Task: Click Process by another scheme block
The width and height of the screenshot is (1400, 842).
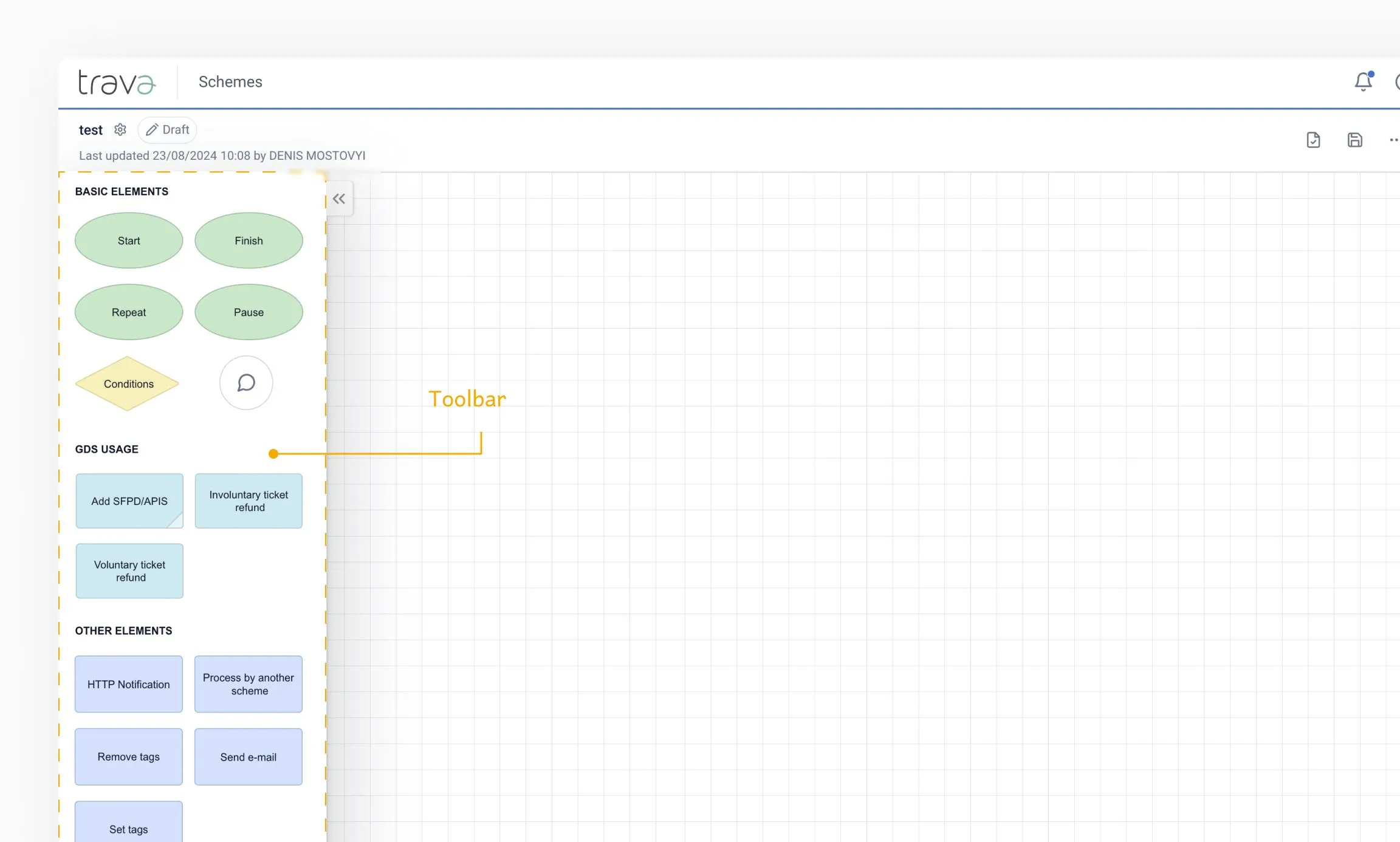Action: click(x=249, y=684)
